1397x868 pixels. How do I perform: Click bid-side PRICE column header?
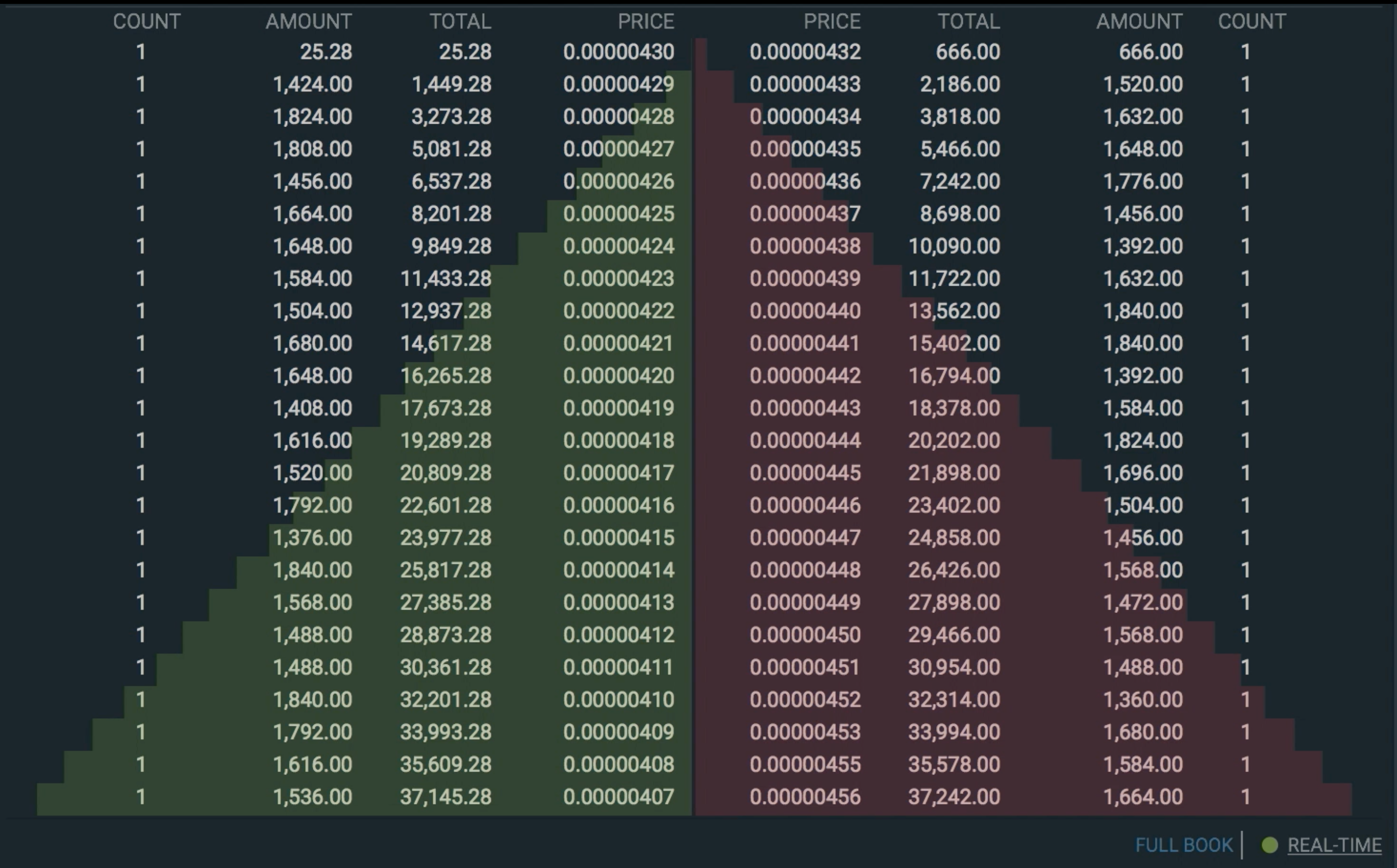point(646,21)
